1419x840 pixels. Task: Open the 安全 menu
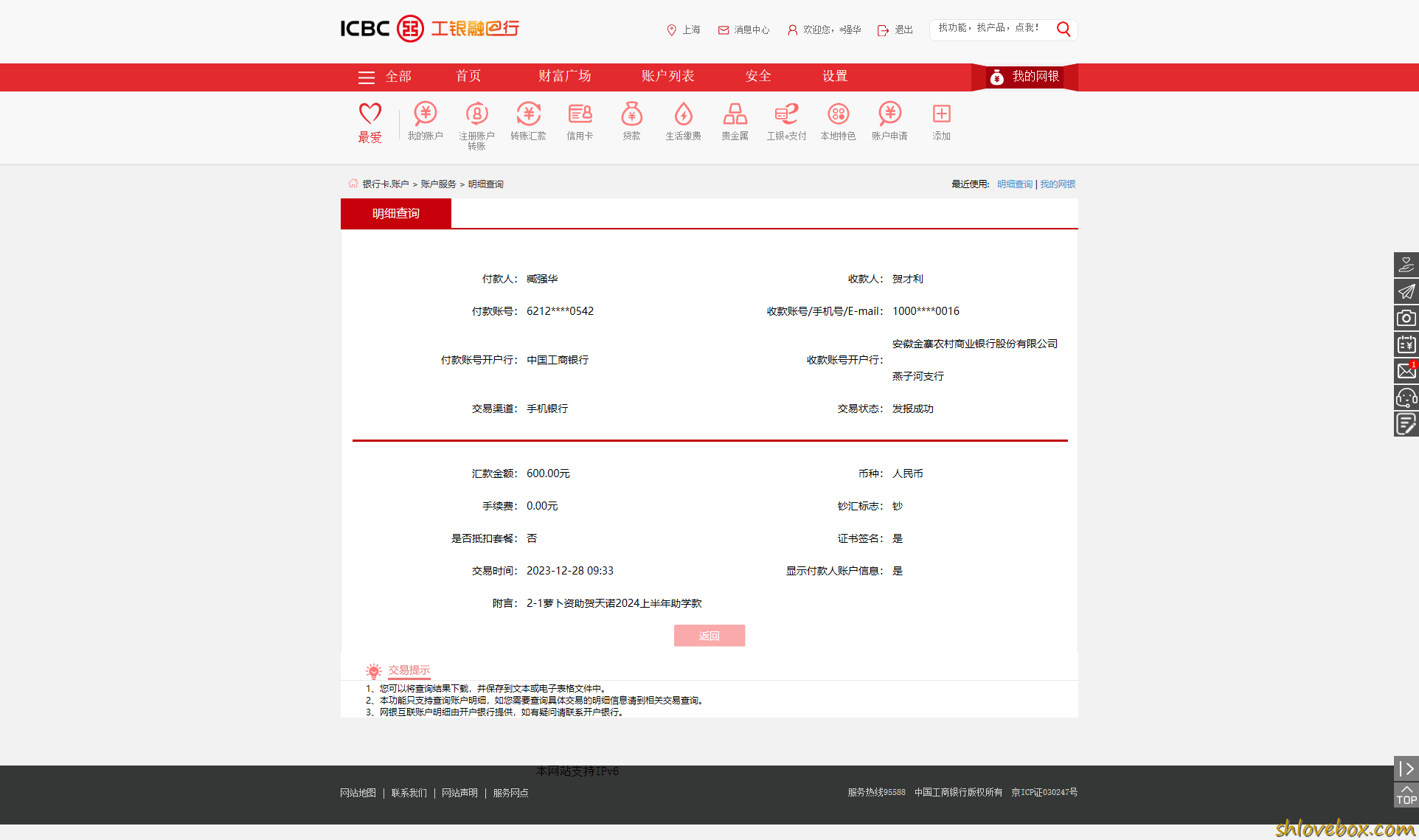coord(758,76)
